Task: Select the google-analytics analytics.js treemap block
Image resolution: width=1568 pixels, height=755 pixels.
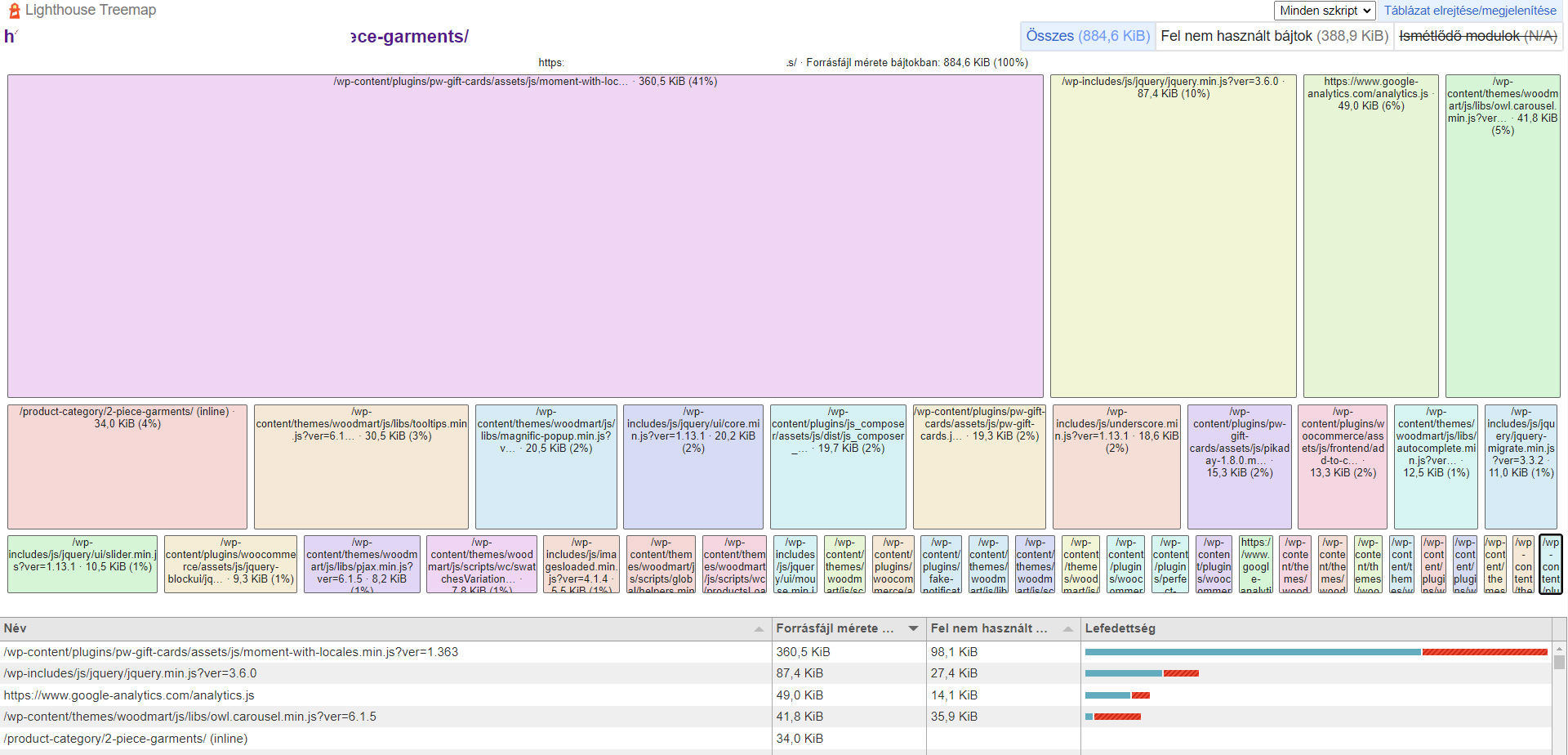Action: pyautogui.click(x=1370, y=236)
